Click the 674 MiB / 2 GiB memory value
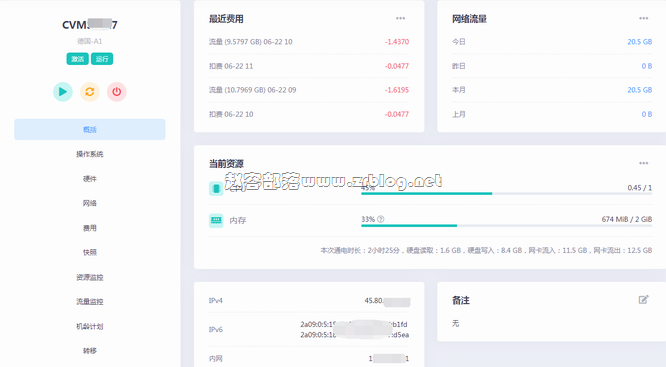Image resolution: width=666 pixels, height=367 pixels. (627, 219)
